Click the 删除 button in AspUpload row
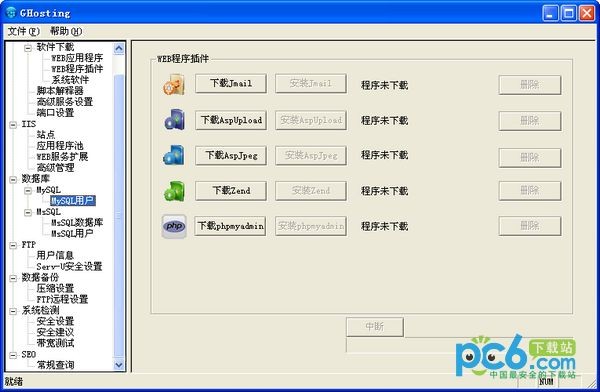 [530, 121]
